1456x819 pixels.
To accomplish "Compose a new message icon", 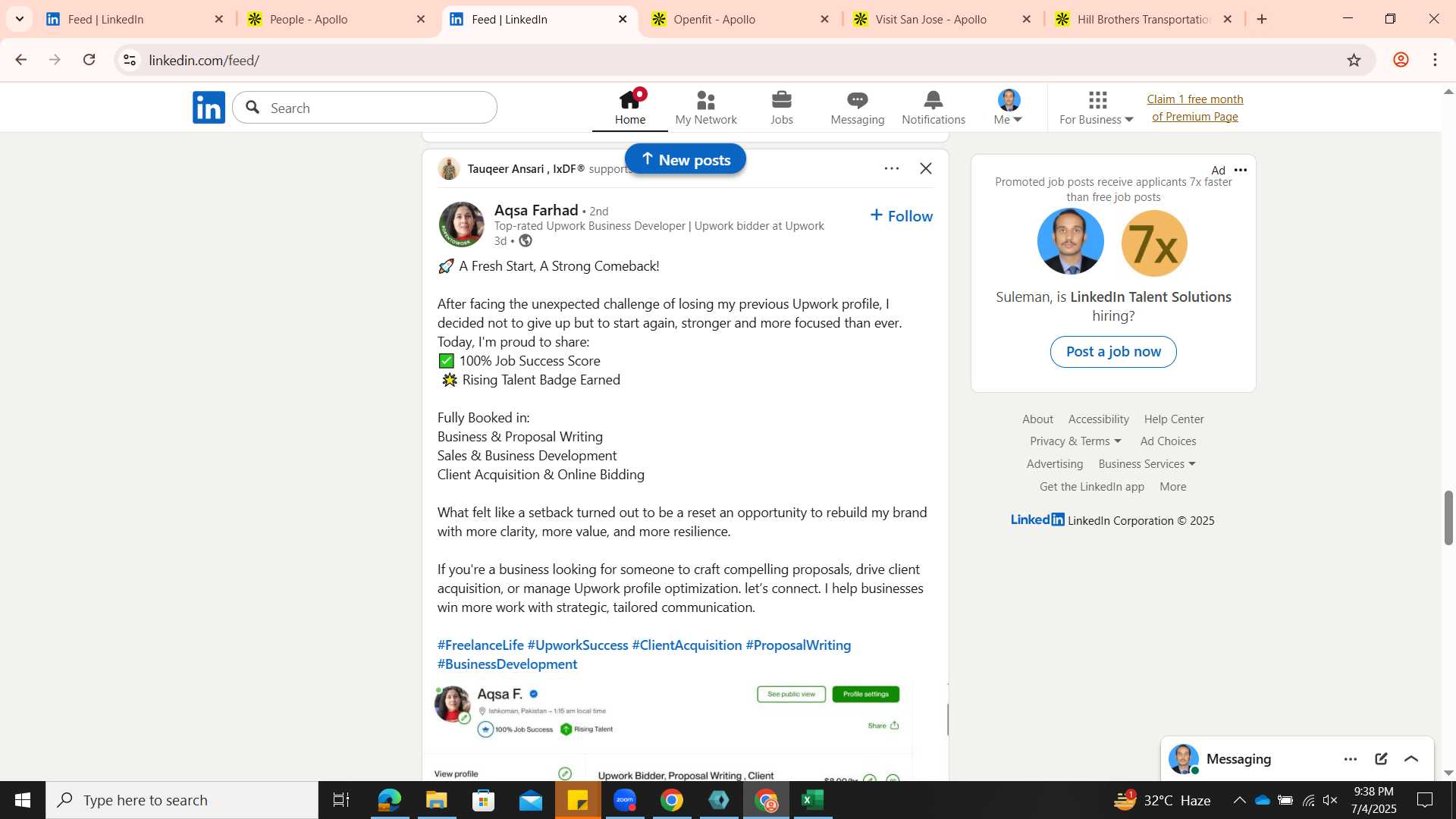I will tap(1381, 759).
